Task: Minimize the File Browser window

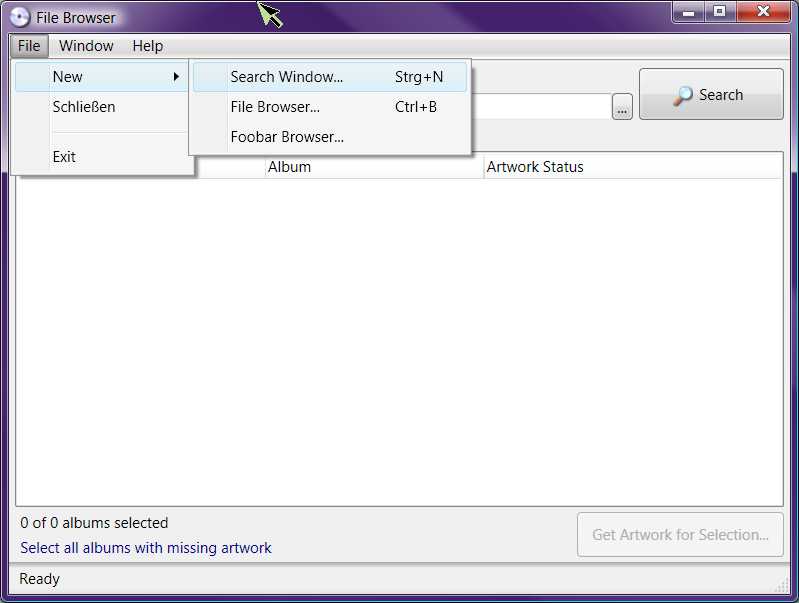Action: tap(688, 12)
